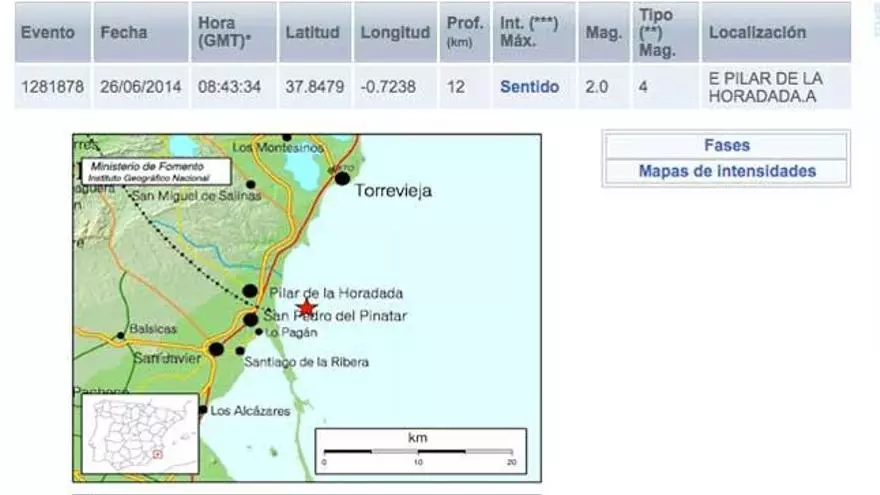The height and width of the screenshot is (495, 880).
Task: Click the Instituto Geográfico Nacional label
Action: [150, 177]
